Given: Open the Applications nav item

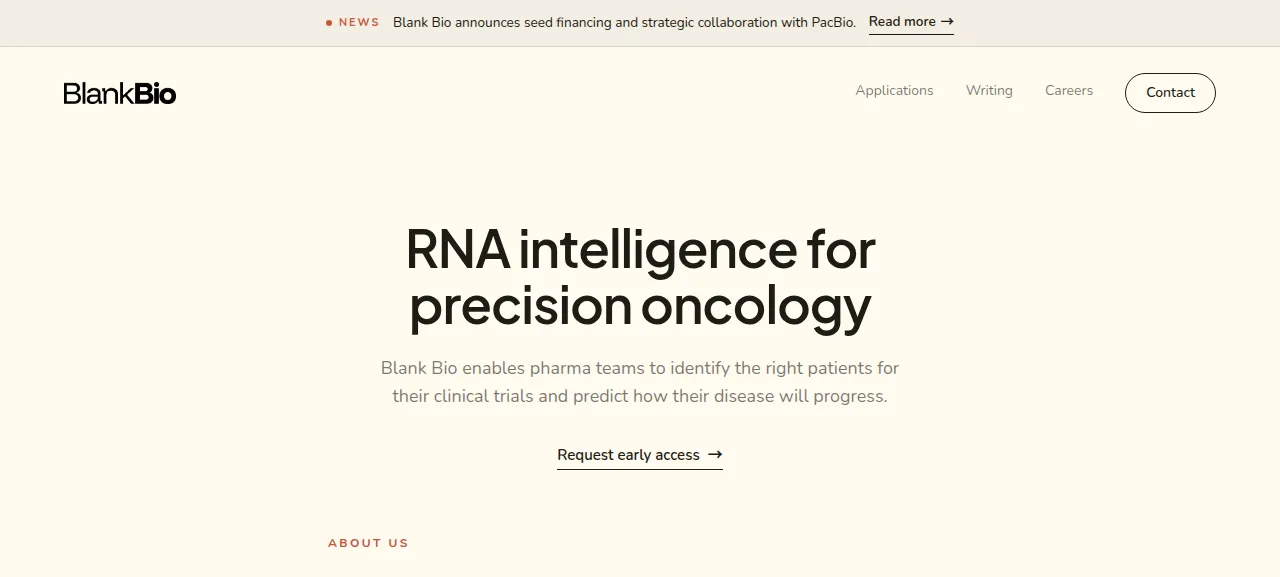Looking at the screenshot, I should point(894,90).
